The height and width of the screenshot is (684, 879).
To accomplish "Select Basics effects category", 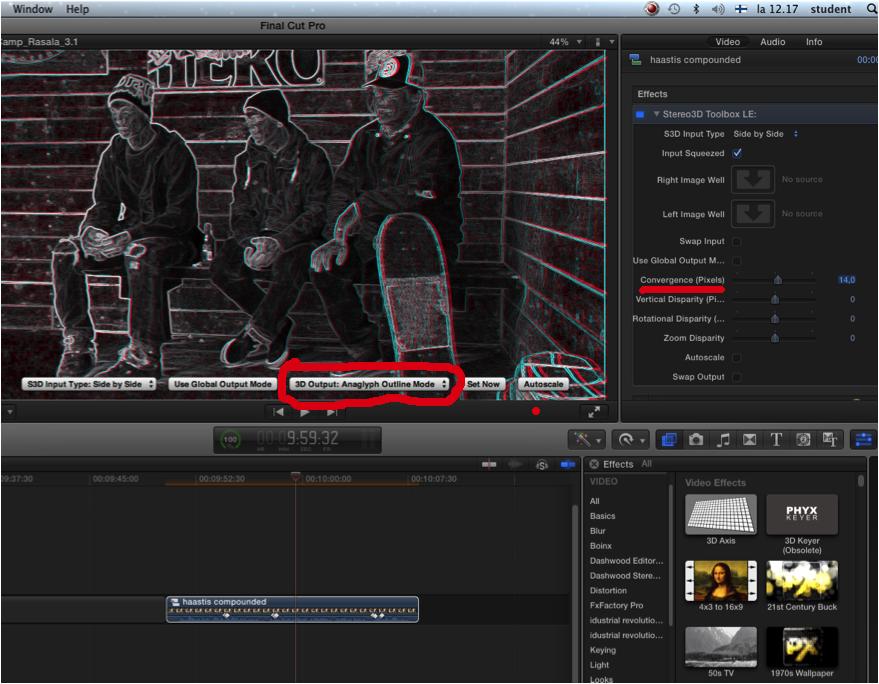I will (603, 516).
